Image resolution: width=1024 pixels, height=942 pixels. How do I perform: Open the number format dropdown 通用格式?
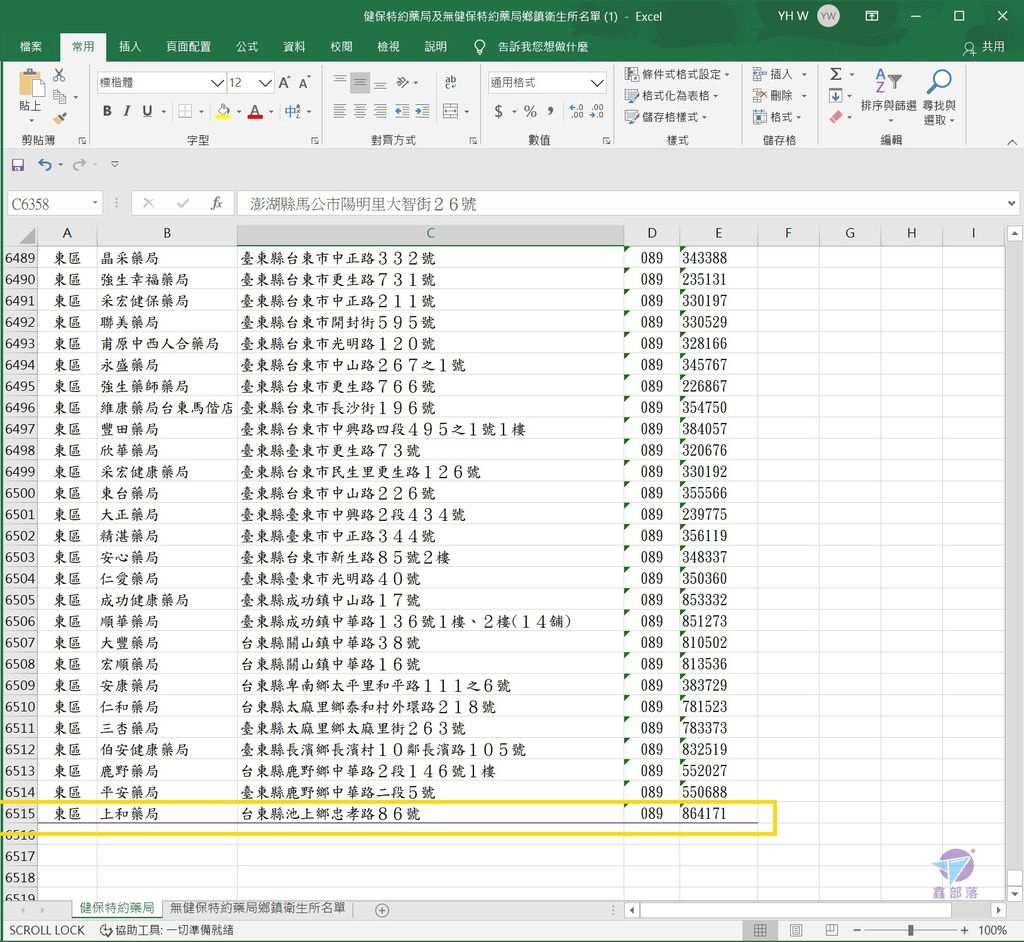(x=597, y=83)
